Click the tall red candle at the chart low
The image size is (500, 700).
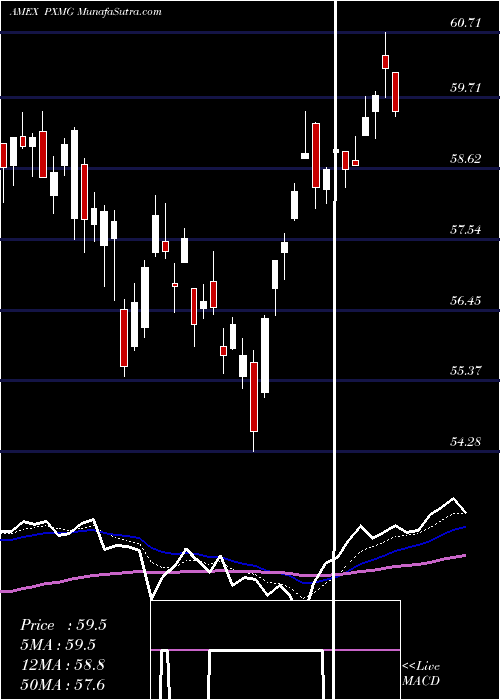254,397
